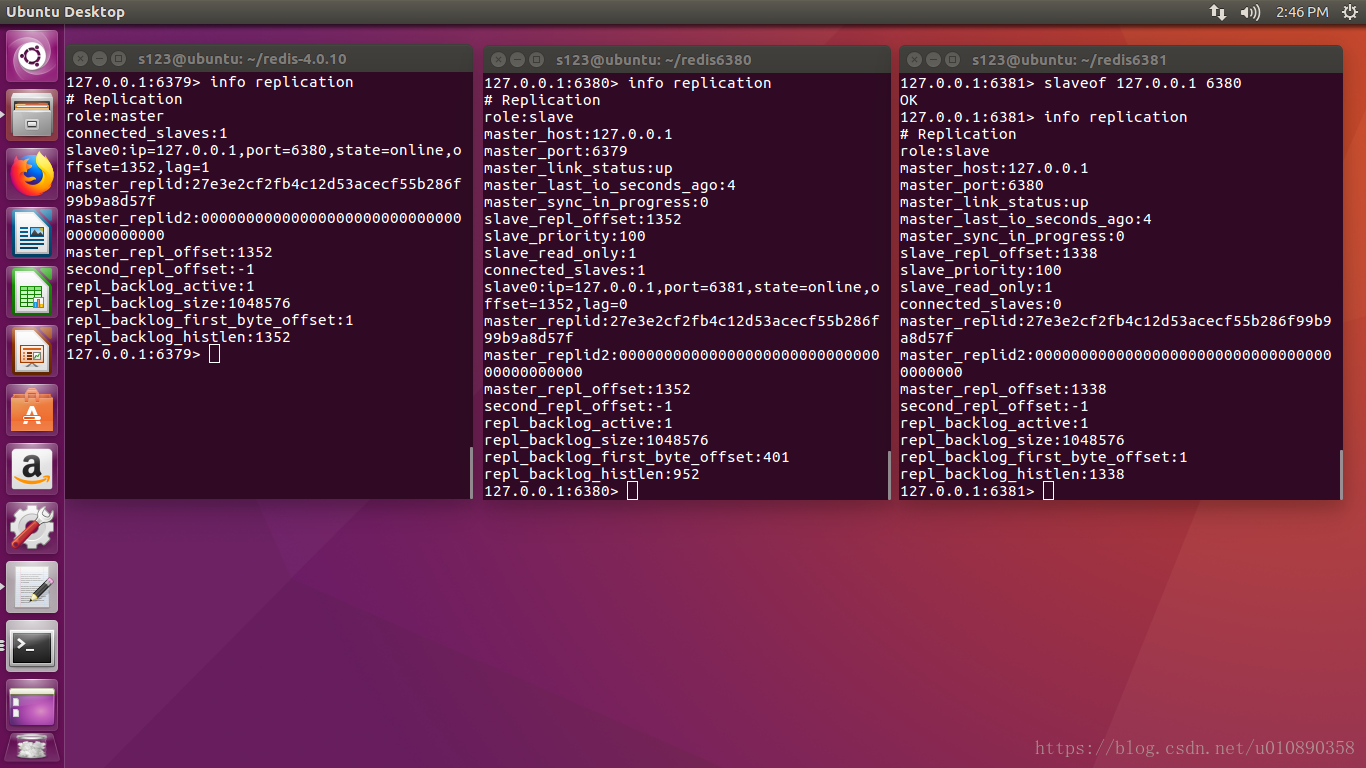The width and height of the screenshot is (1366, 768).
Task: Click 'Ubuntu Desktop' label in top panel
Action: click(66, 12)
